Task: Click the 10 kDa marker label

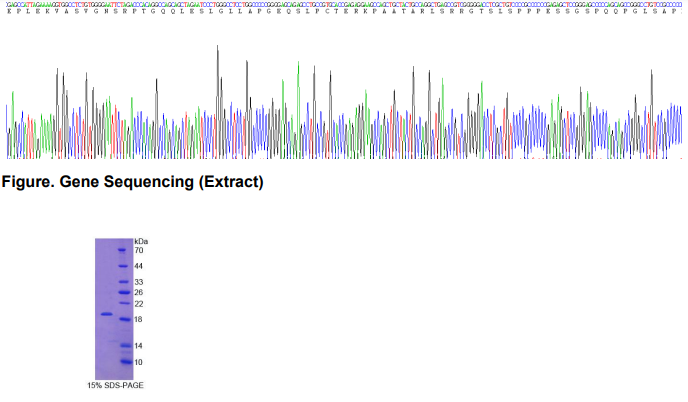Action: [140, 362]
